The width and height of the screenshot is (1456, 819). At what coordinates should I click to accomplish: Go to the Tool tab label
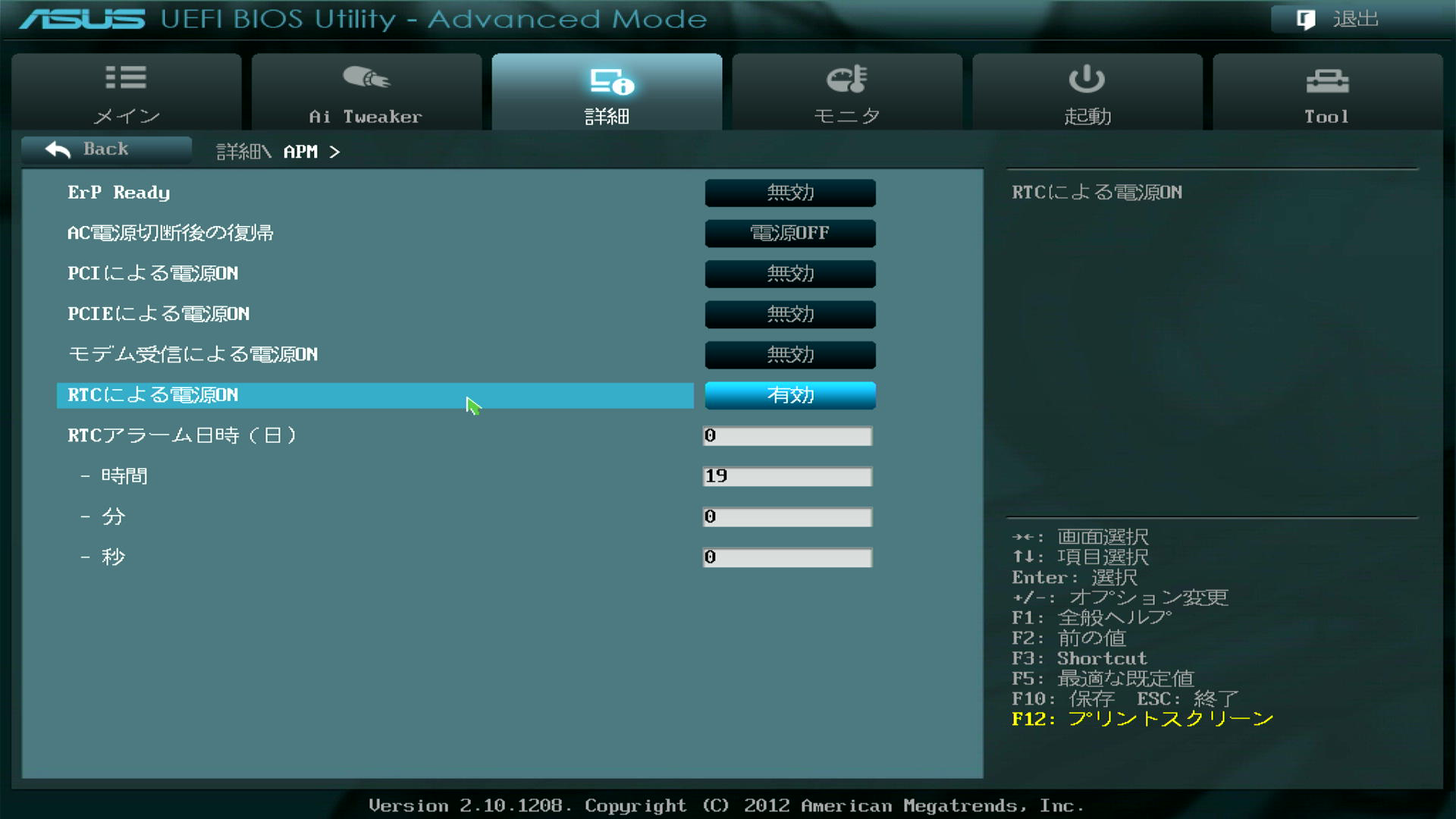(1326, 117)
